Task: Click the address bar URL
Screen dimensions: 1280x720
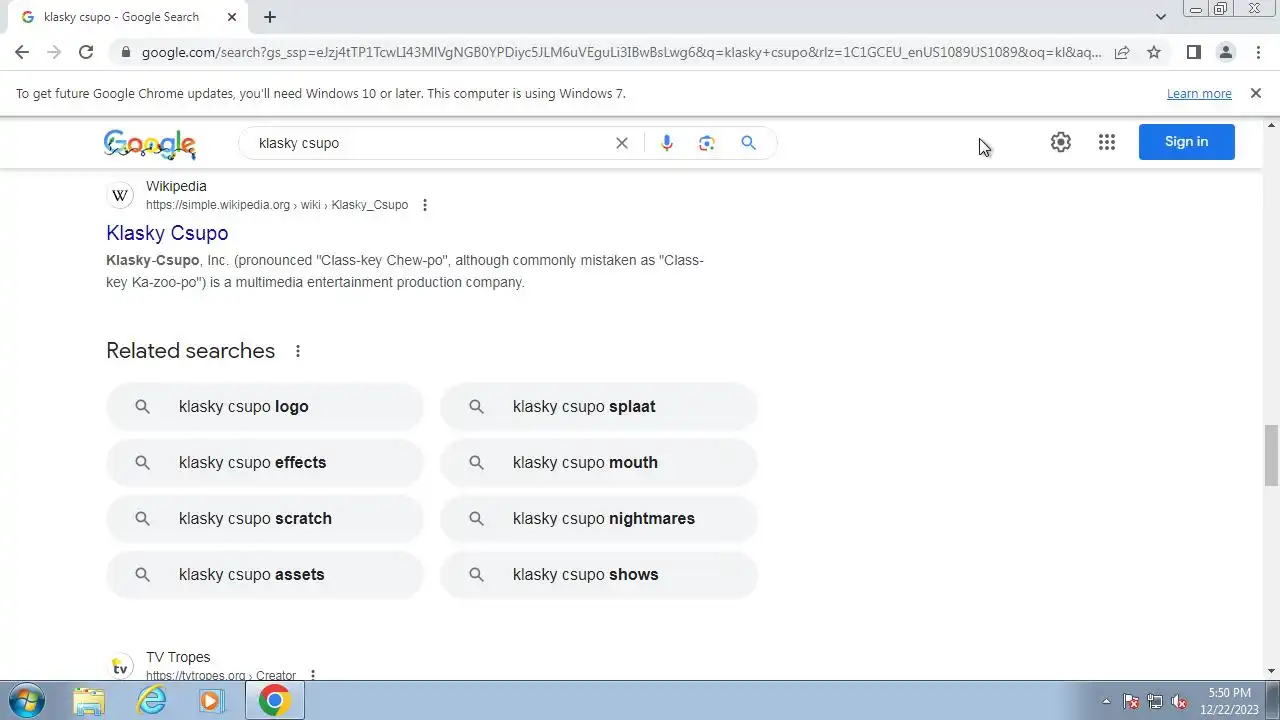Action: (620, 52)
